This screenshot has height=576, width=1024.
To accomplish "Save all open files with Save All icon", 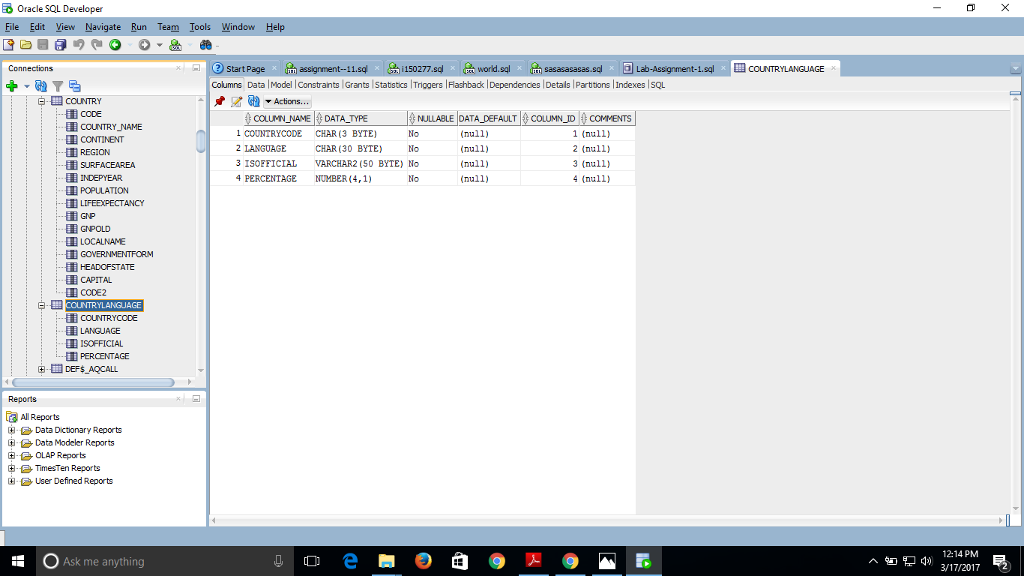I will coord(60,44).
